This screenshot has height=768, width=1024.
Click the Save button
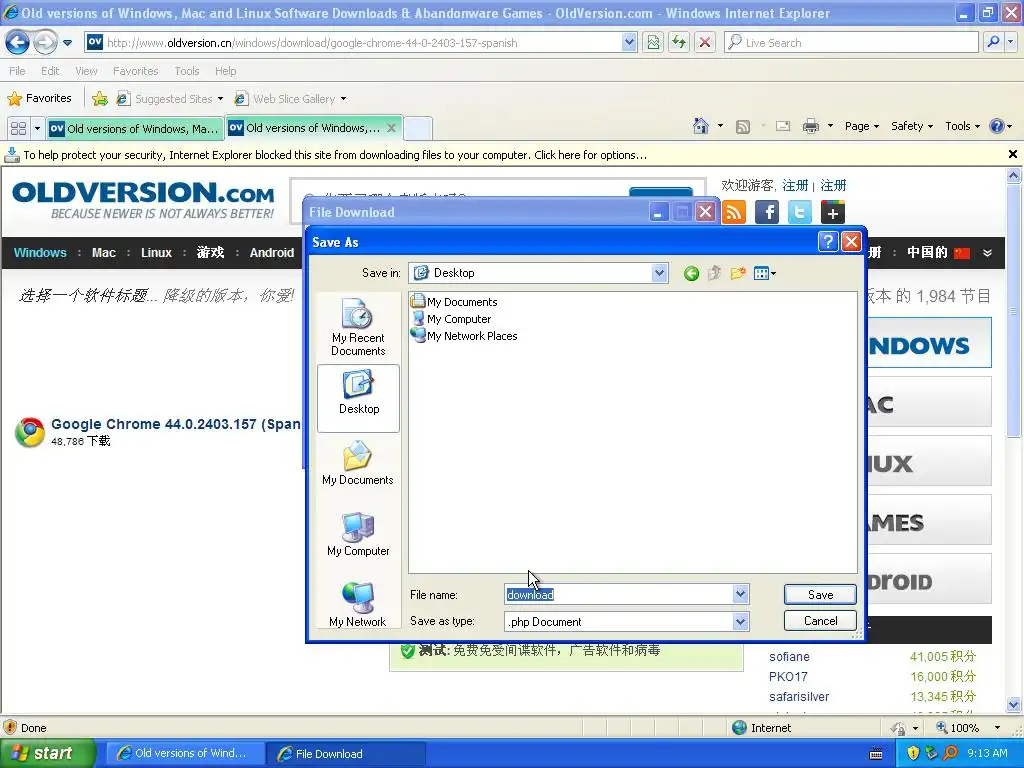pyautogui.click(x=820, y=594)
